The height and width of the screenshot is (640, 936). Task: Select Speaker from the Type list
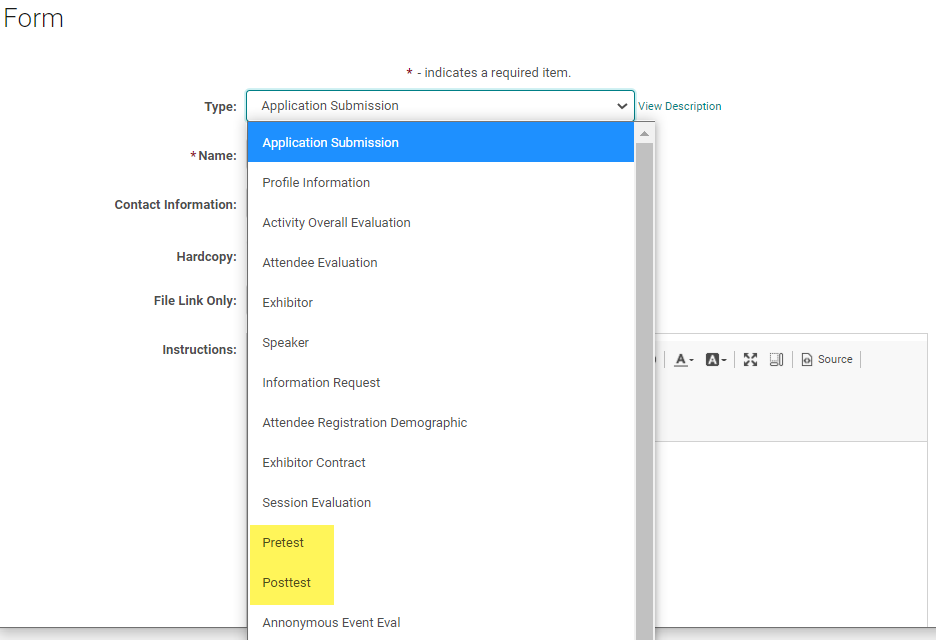pos(286,343)
